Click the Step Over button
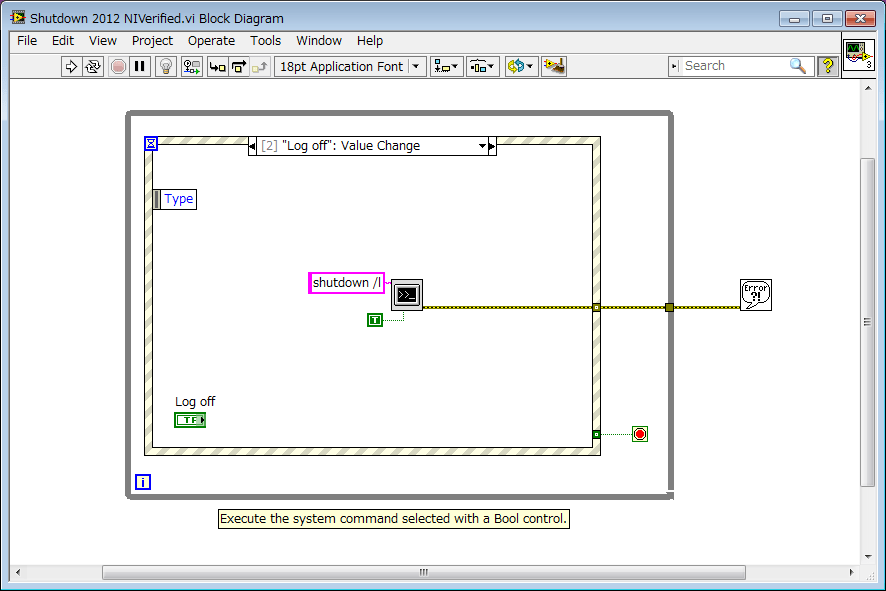 point(239,67)
